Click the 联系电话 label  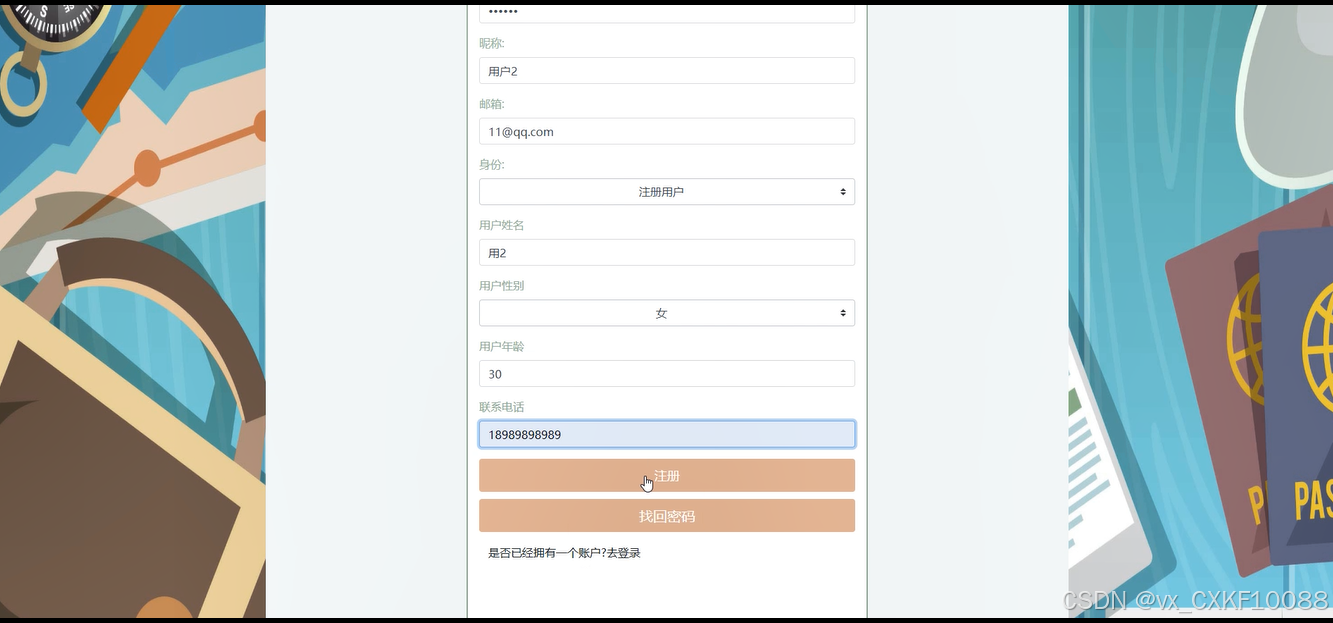pos(502,407)
